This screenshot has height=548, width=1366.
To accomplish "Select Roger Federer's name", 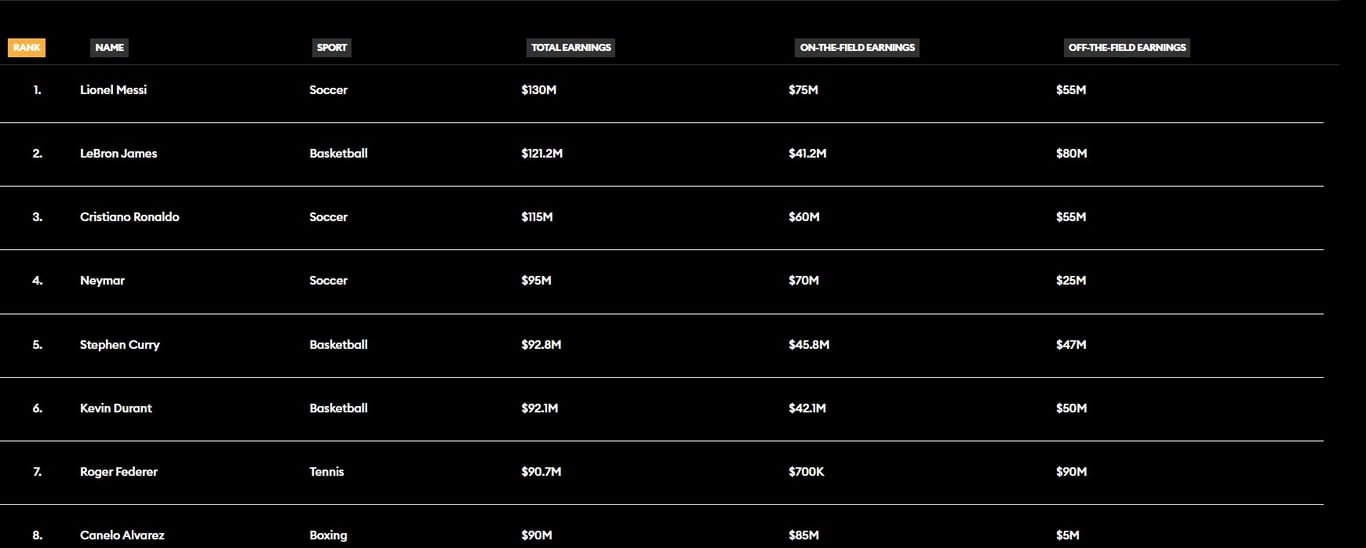I will pos(118,472).
